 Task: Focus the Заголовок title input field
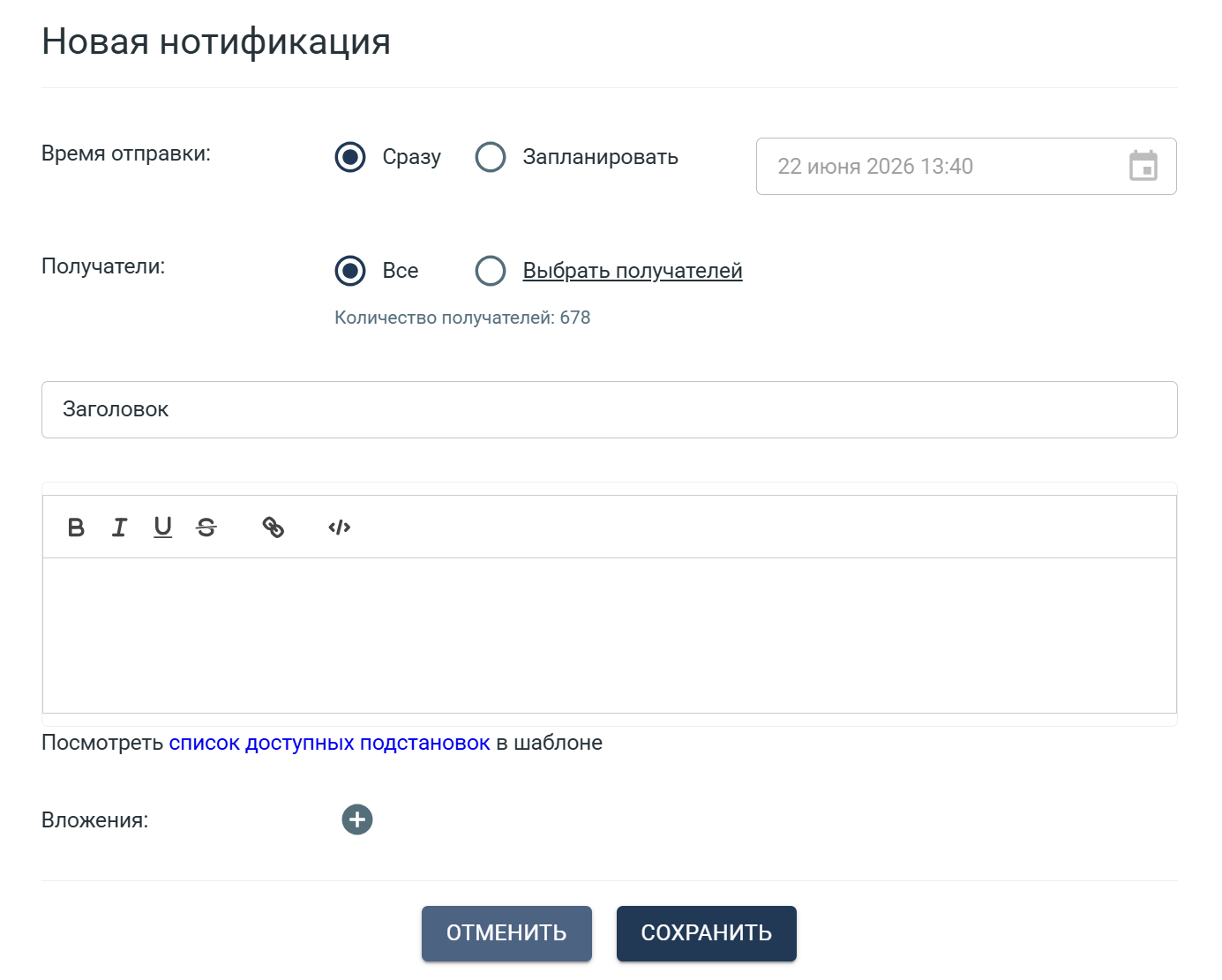tap(610, 409)
